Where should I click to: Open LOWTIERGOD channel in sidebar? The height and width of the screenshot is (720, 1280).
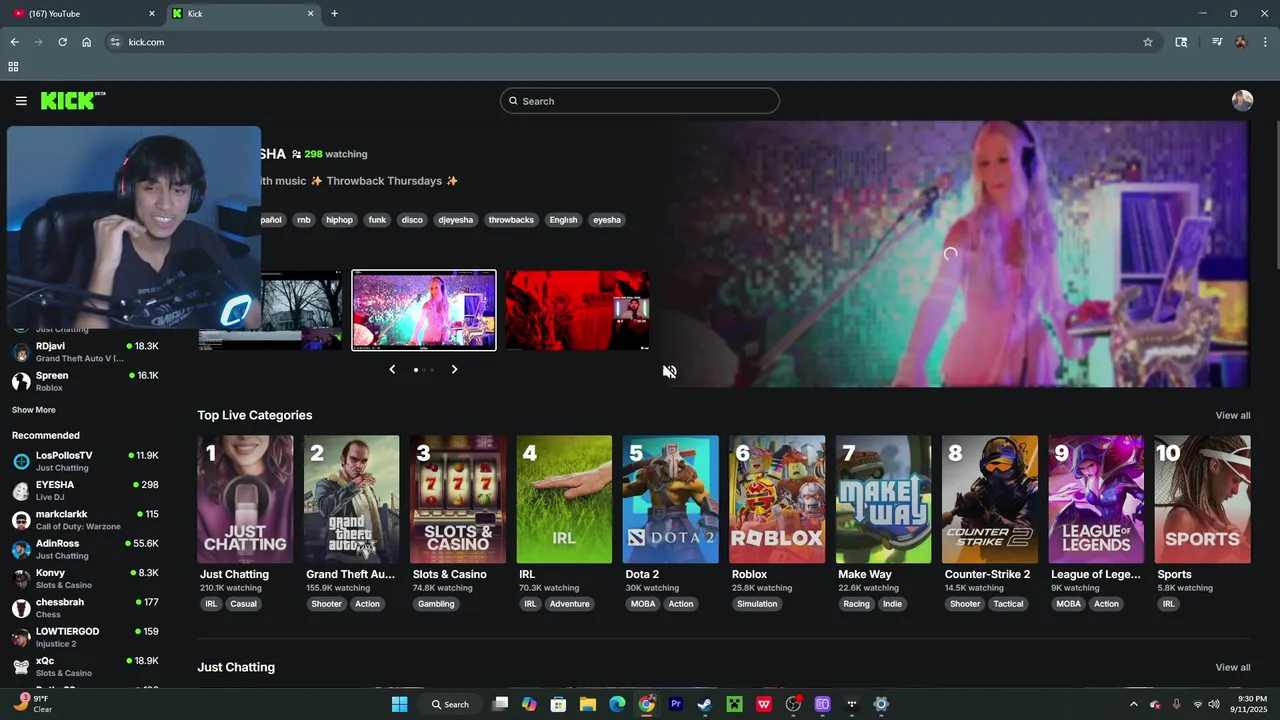click(85, 637)
